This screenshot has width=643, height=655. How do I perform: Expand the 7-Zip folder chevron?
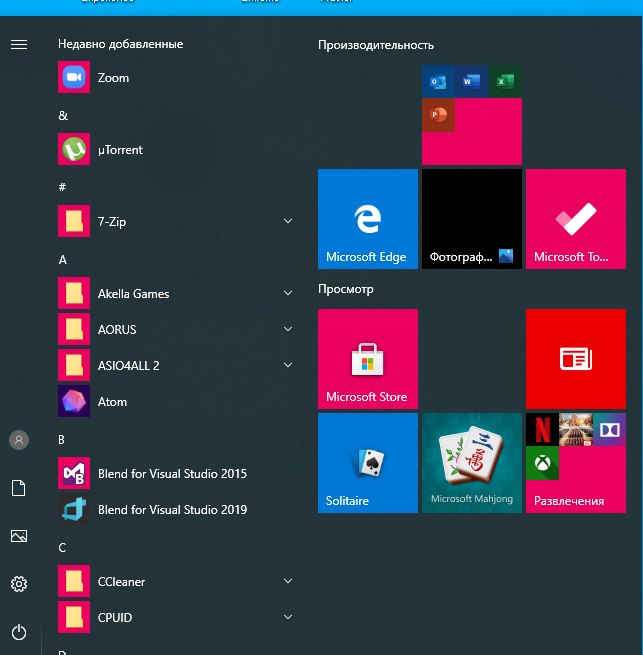pyautogui.click(x=288, y=221)
